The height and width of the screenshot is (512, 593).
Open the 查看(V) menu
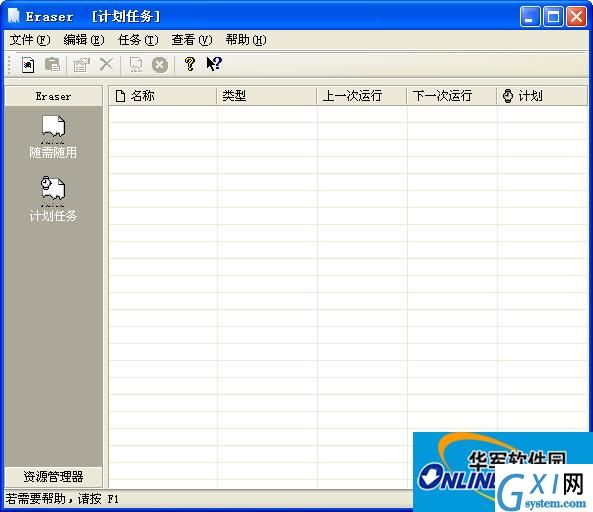192,40
